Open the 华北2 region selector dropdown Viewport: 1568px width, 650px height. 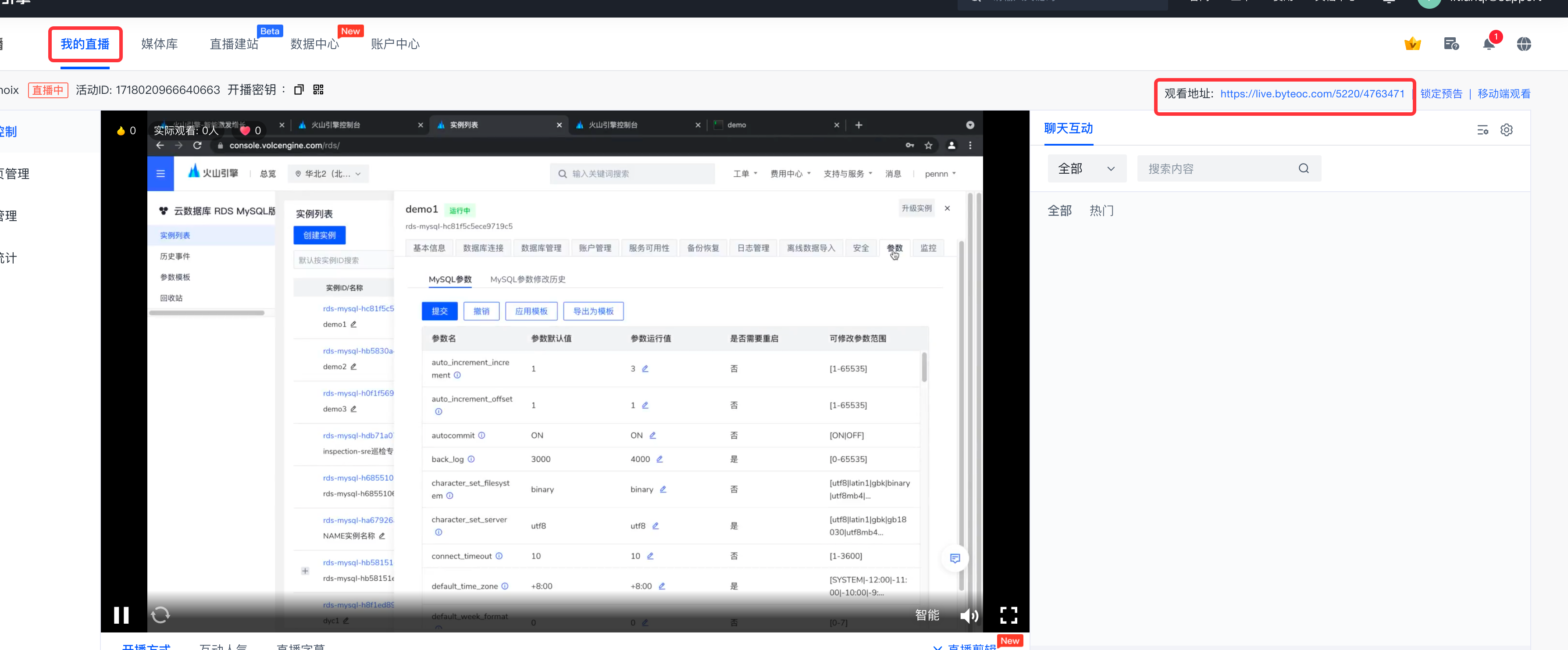tap(329, 174)
